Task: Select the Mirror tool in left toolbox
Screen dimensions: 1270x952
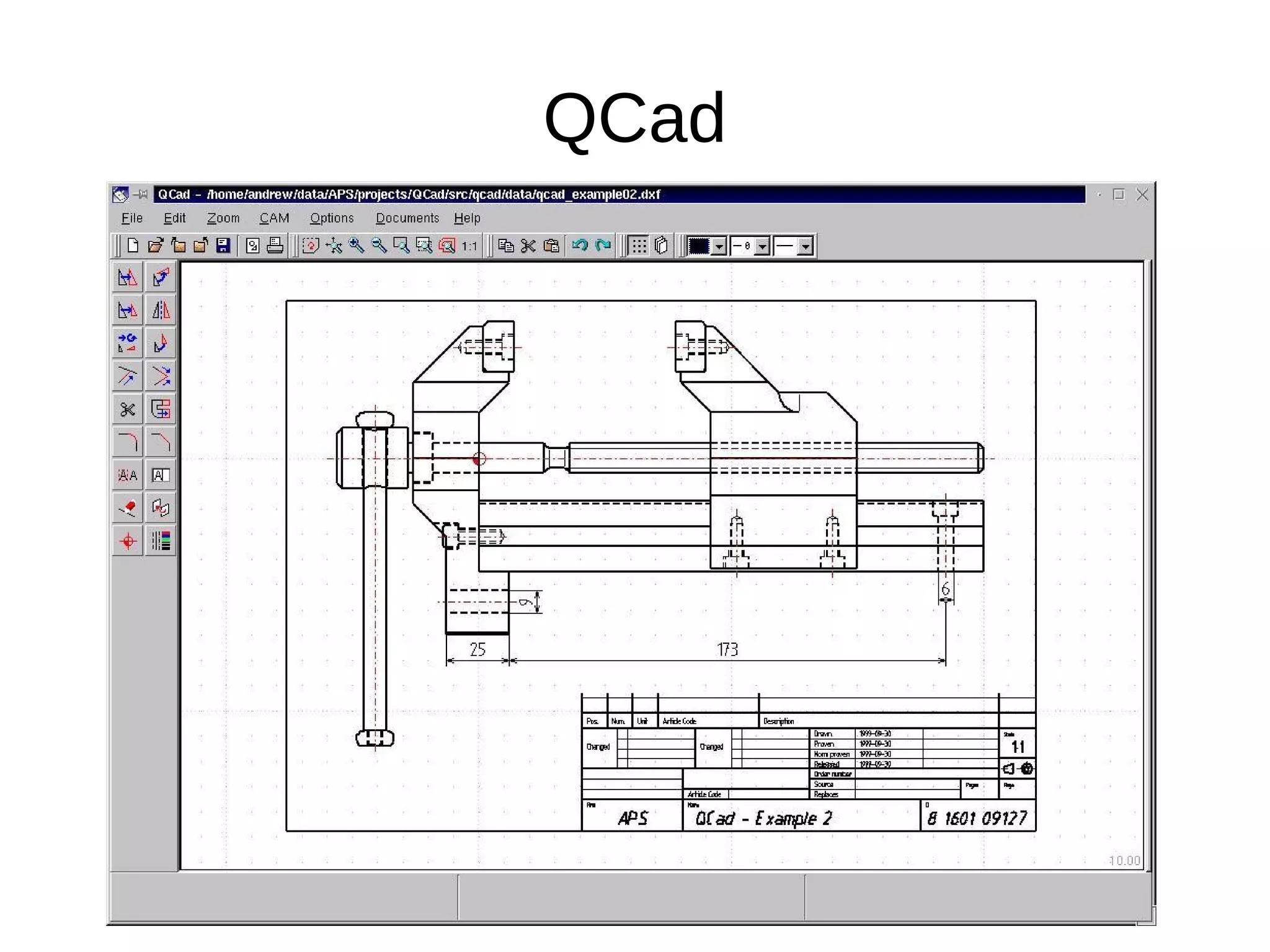Action: (161, 309)
